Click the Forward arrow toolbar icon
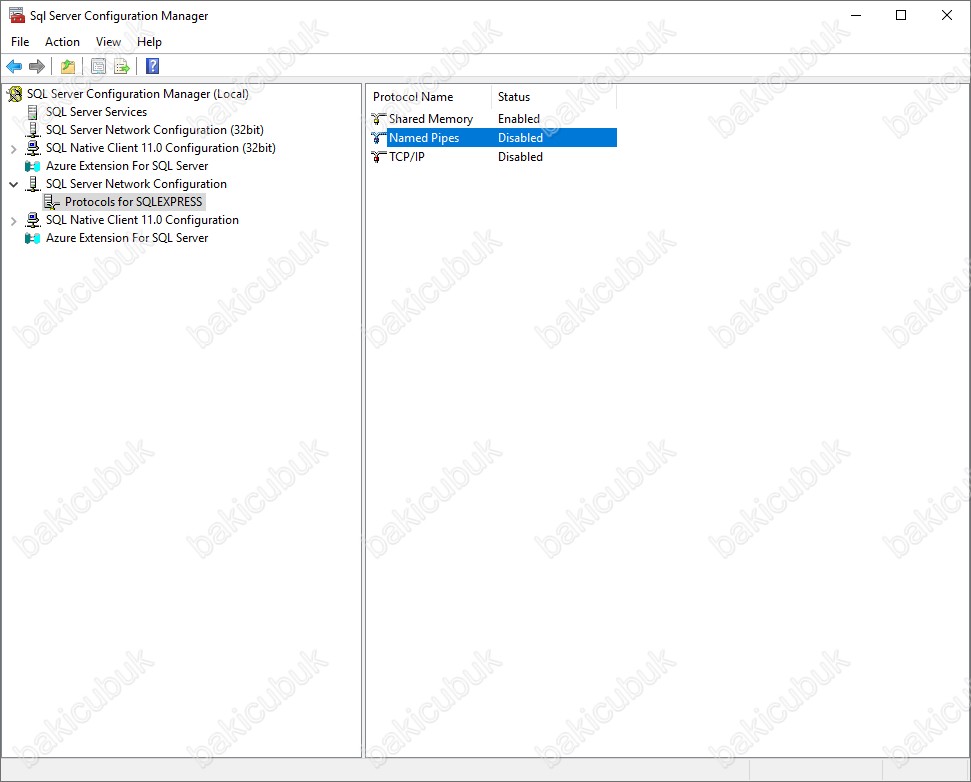 [x=37, y=66]
